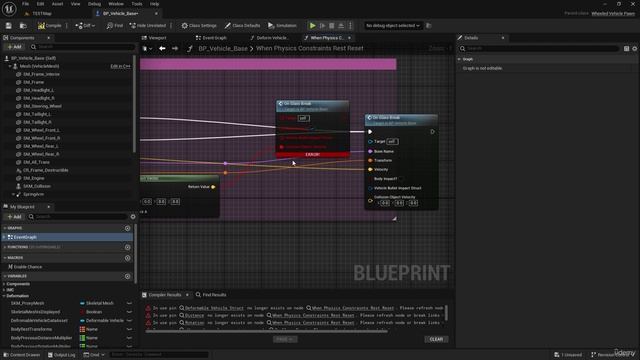The width and height of the screenshot is (640, 360).
Task: Start Simulation mode
Action: 282,26
